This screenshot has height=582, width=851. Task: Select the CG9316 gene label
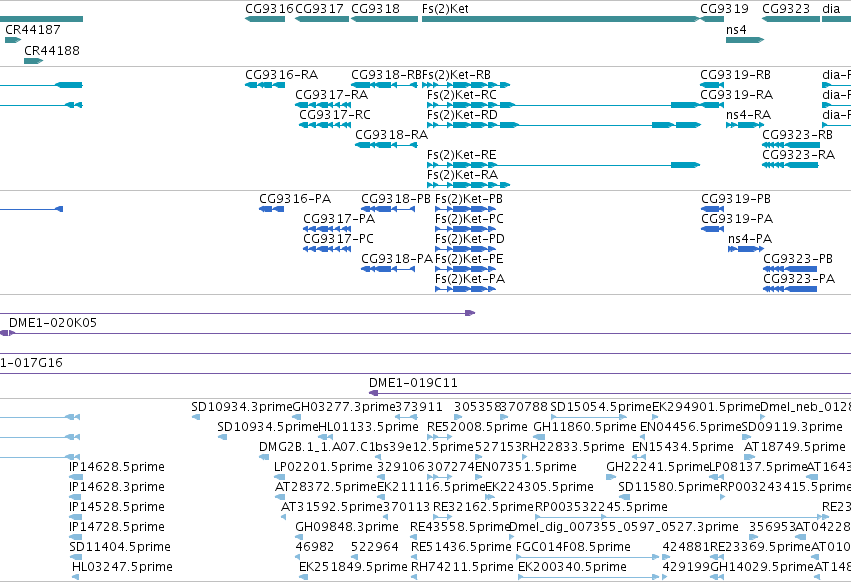click(x=269, y=9)
